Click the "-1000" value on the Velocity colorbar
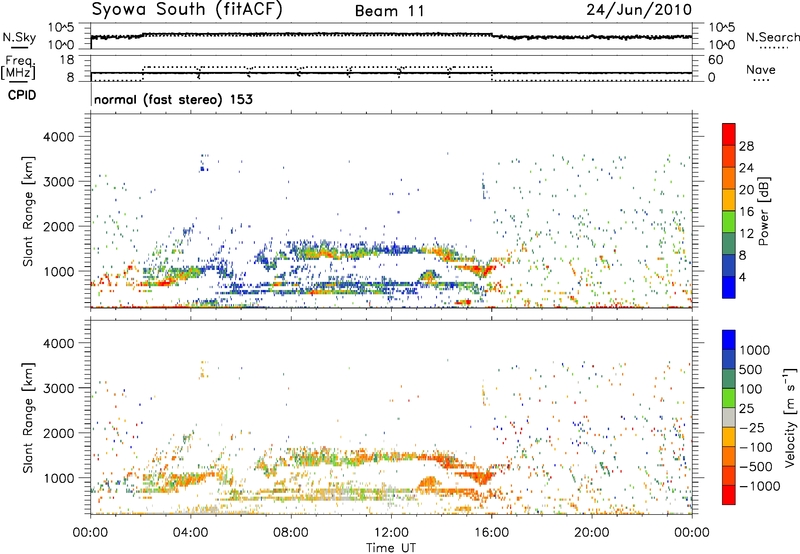Image resolution: width=800 pixels, height=554 pixels. (x=760, y=486)
